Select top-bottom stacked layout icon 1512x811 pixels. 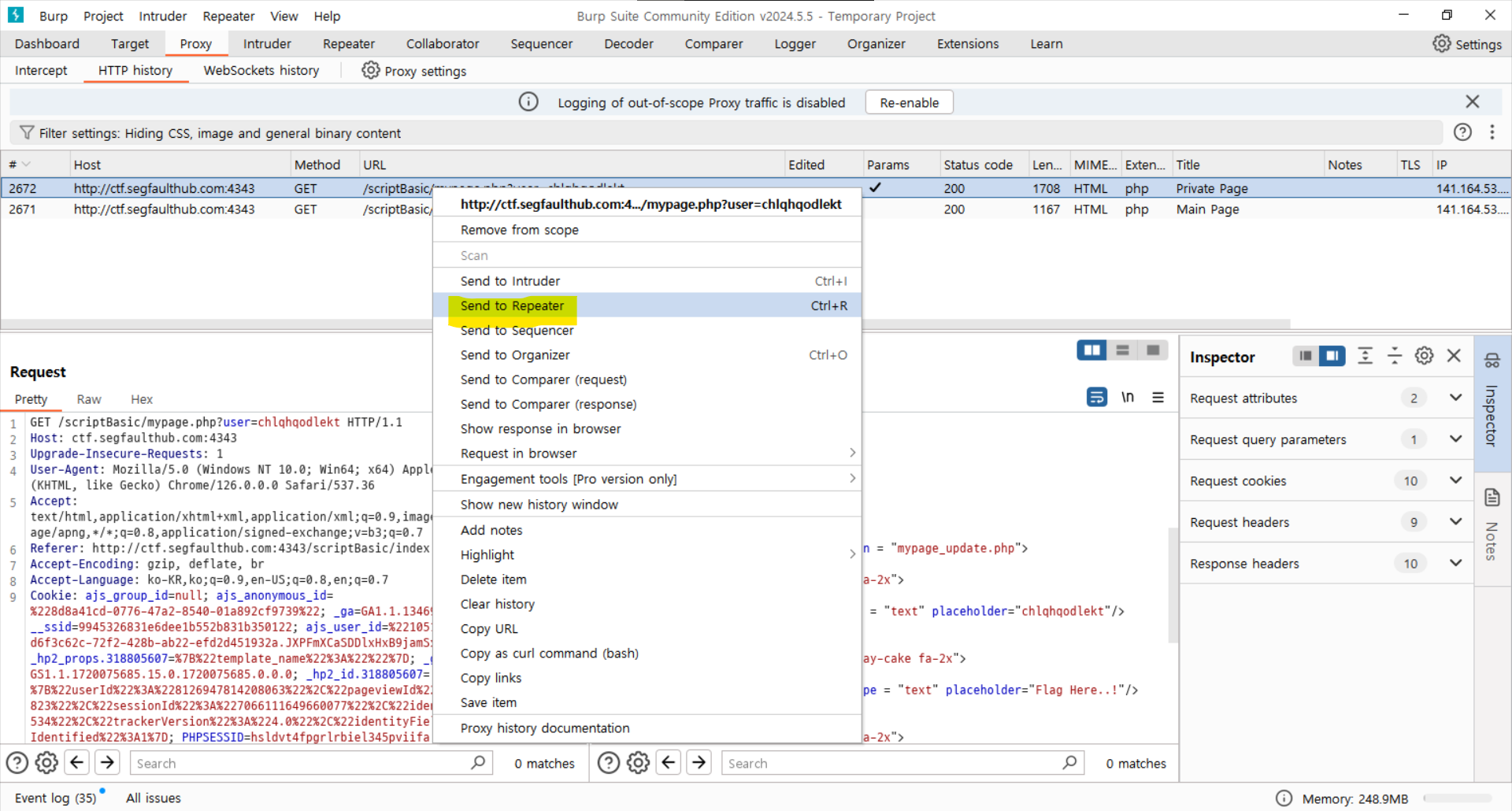point(1122,350)
